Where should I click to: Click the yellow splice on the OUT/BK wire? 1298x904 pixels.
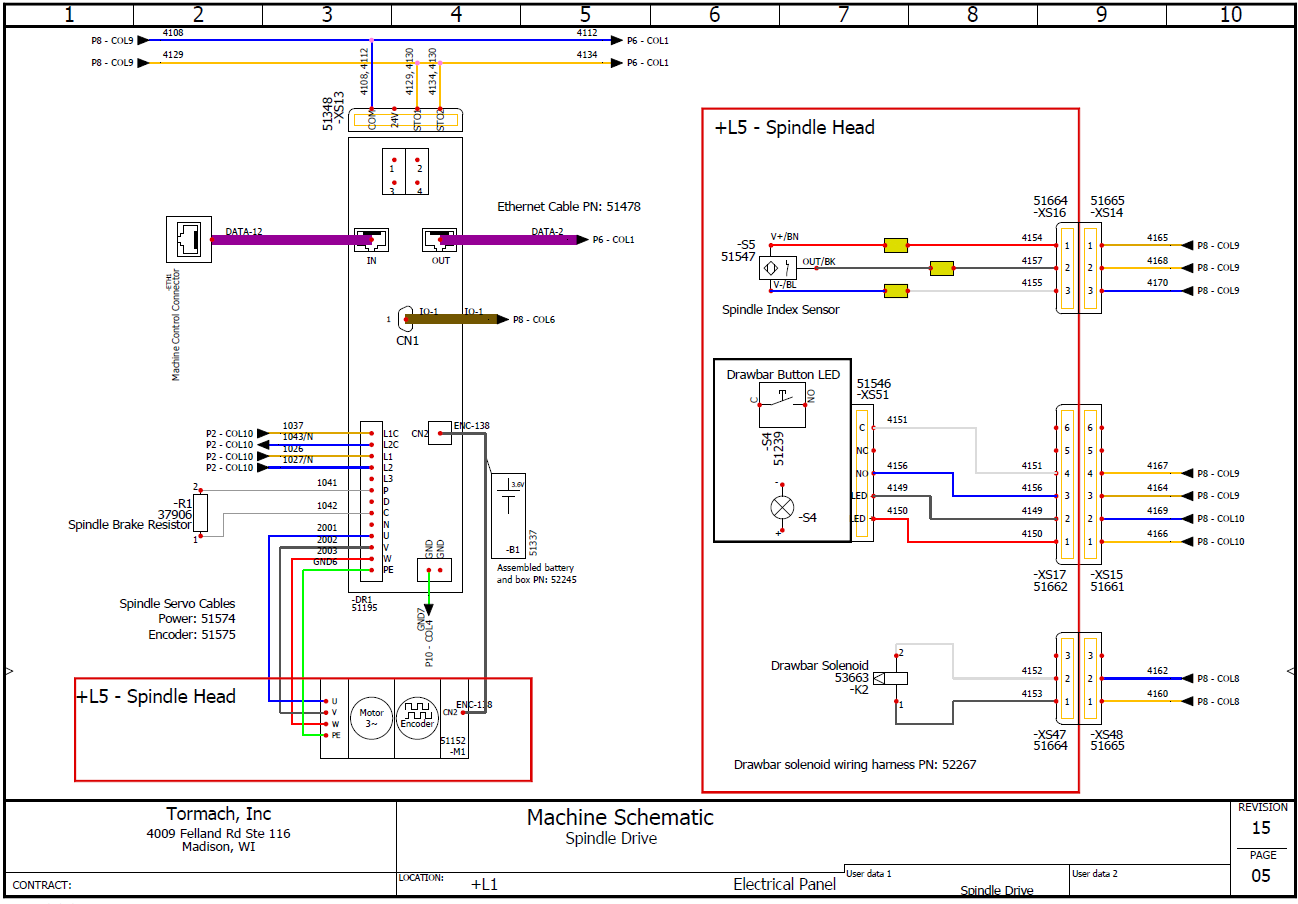click(941, 268)
